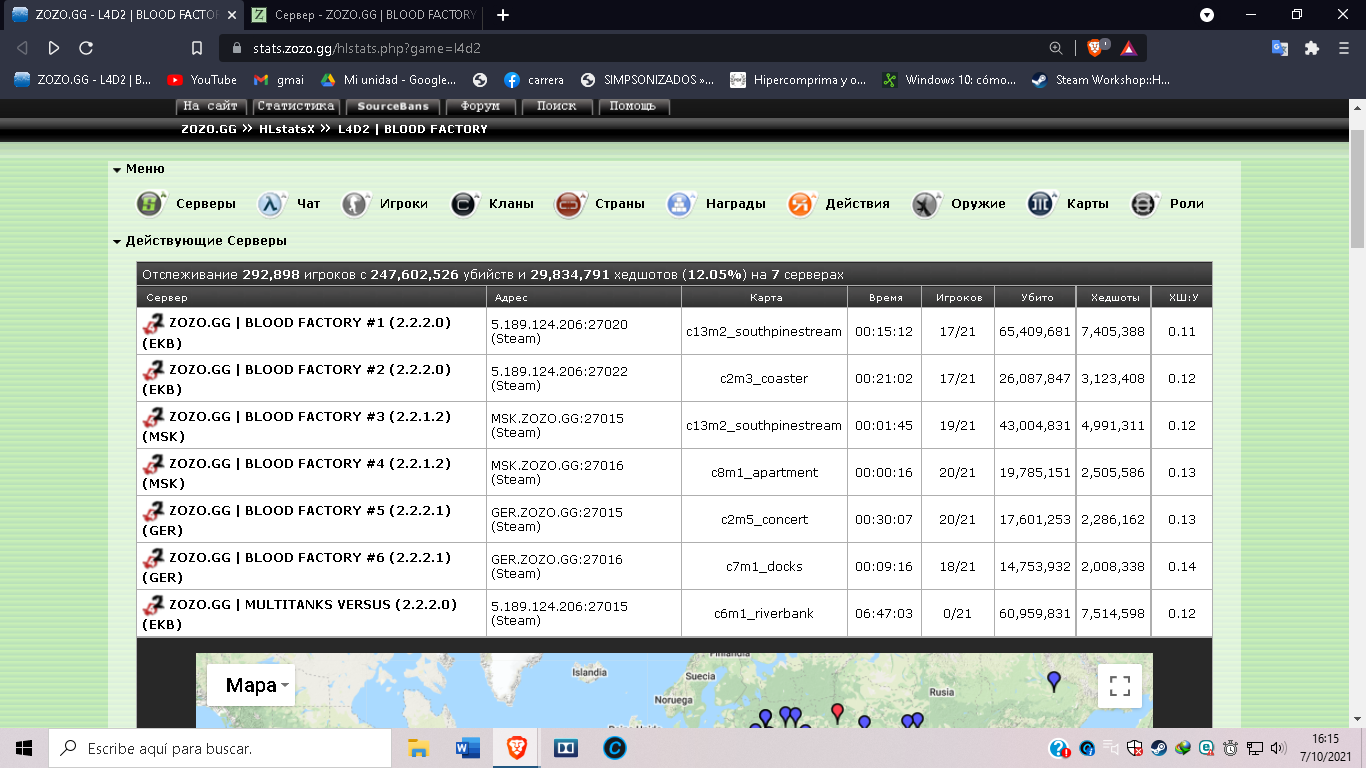This screenshot has height=768, width=1366.
Task: Open the Действия section icon
Action: coord(801,204)
